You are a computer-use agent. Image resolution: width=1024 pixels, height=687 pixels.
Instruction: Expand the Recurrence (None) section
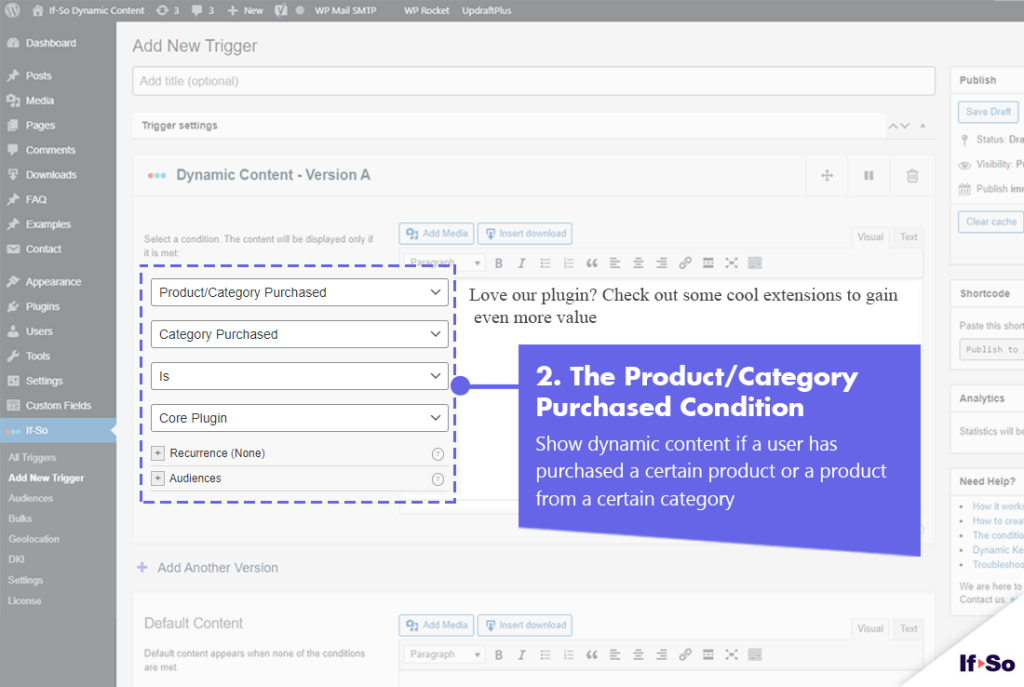tap(157, 453)
